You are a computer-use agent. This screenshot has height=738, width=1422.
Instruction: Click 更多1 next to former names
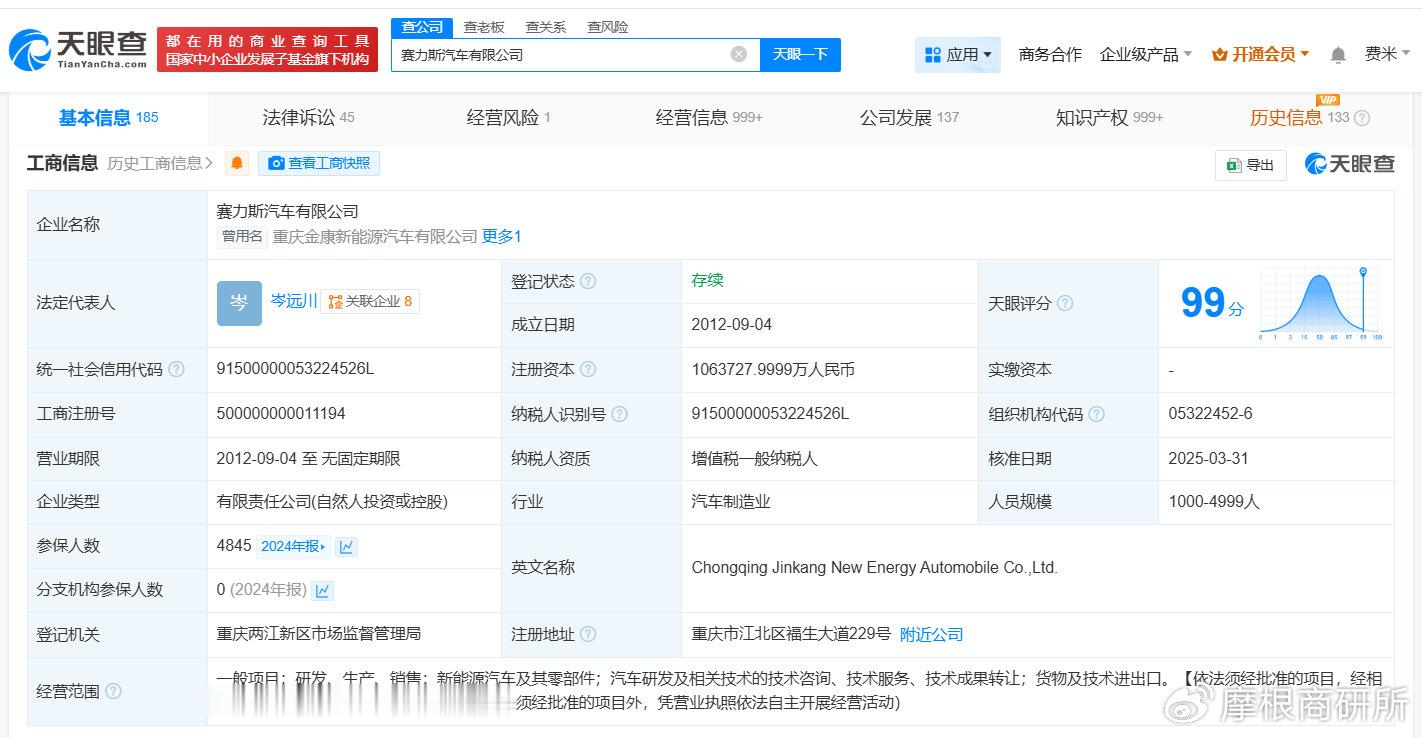pos(502,236)
